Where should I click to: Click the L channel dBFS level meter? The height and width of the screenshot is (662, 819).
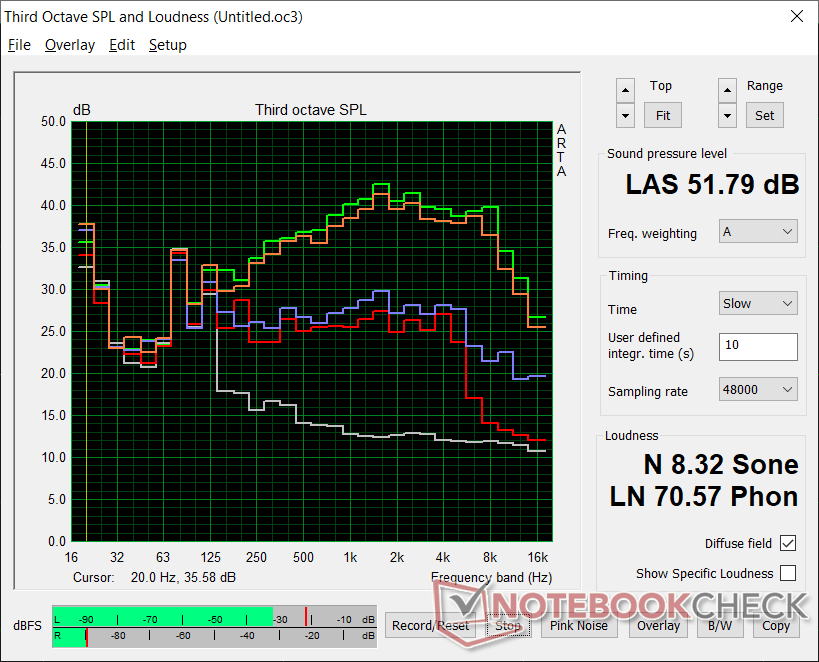point(212,618)
